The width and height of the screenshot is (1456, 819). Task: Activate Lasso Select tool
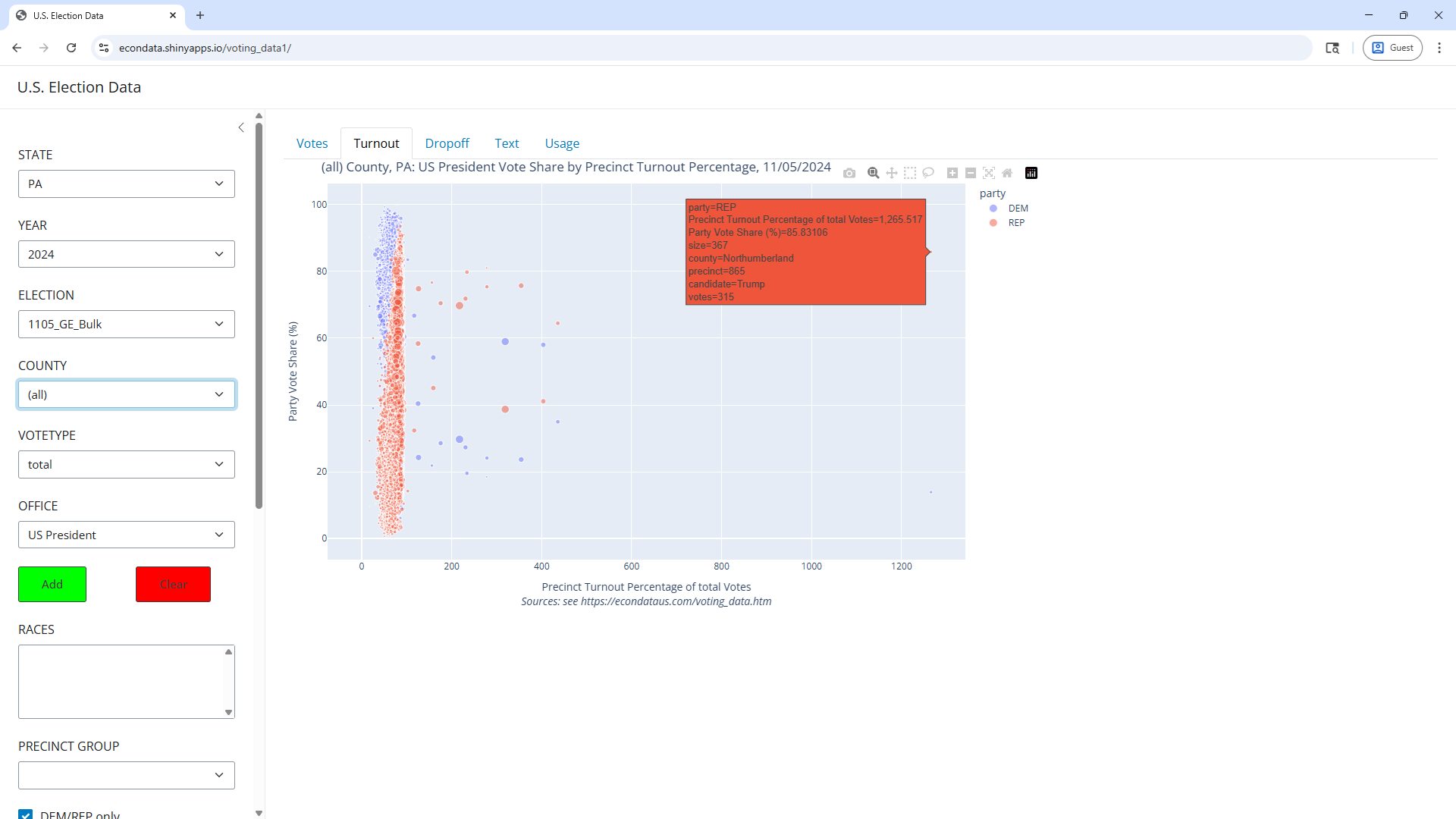click(928, 173)
